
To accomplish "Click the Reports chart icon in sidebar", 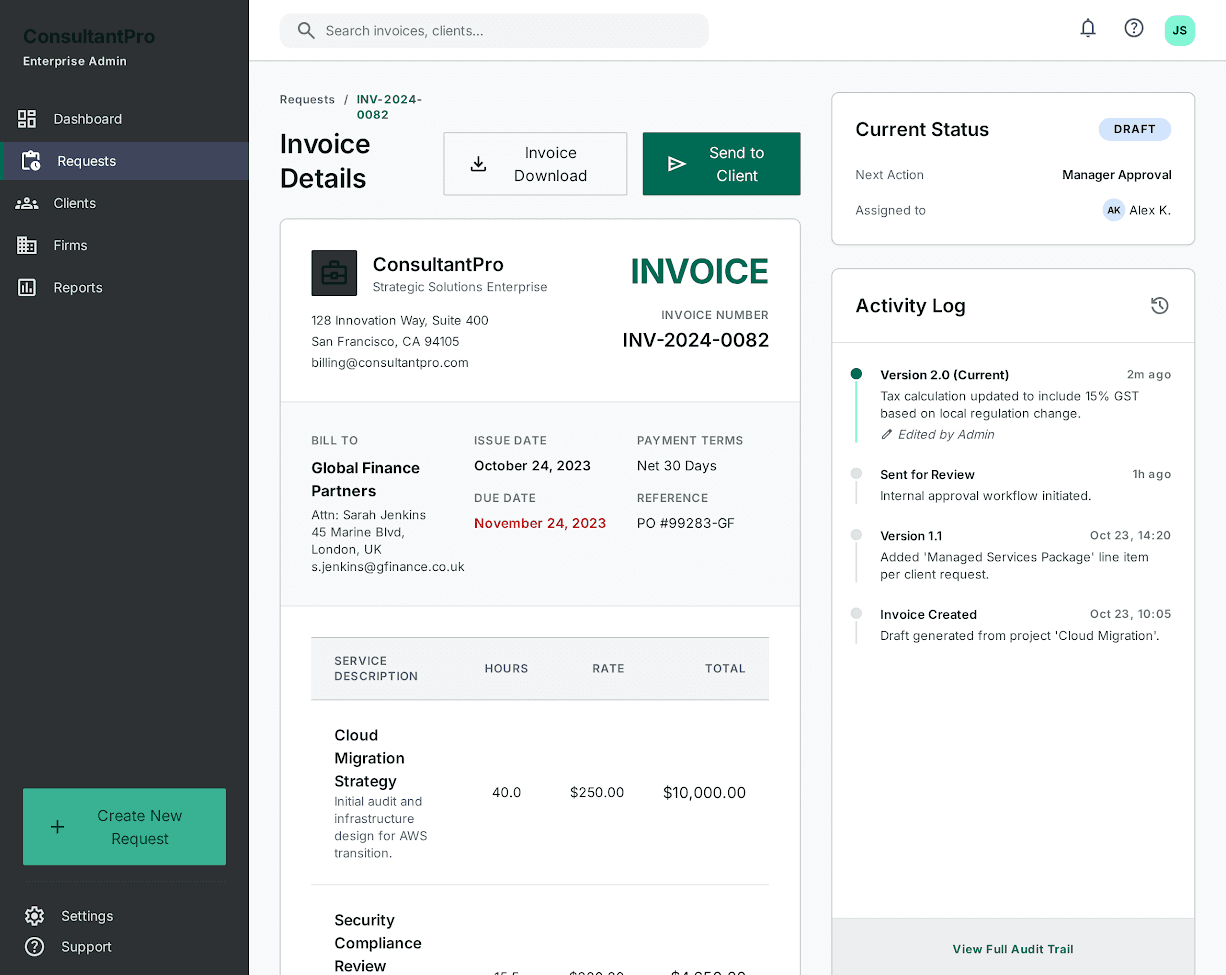I will click(x=27, y=288).
